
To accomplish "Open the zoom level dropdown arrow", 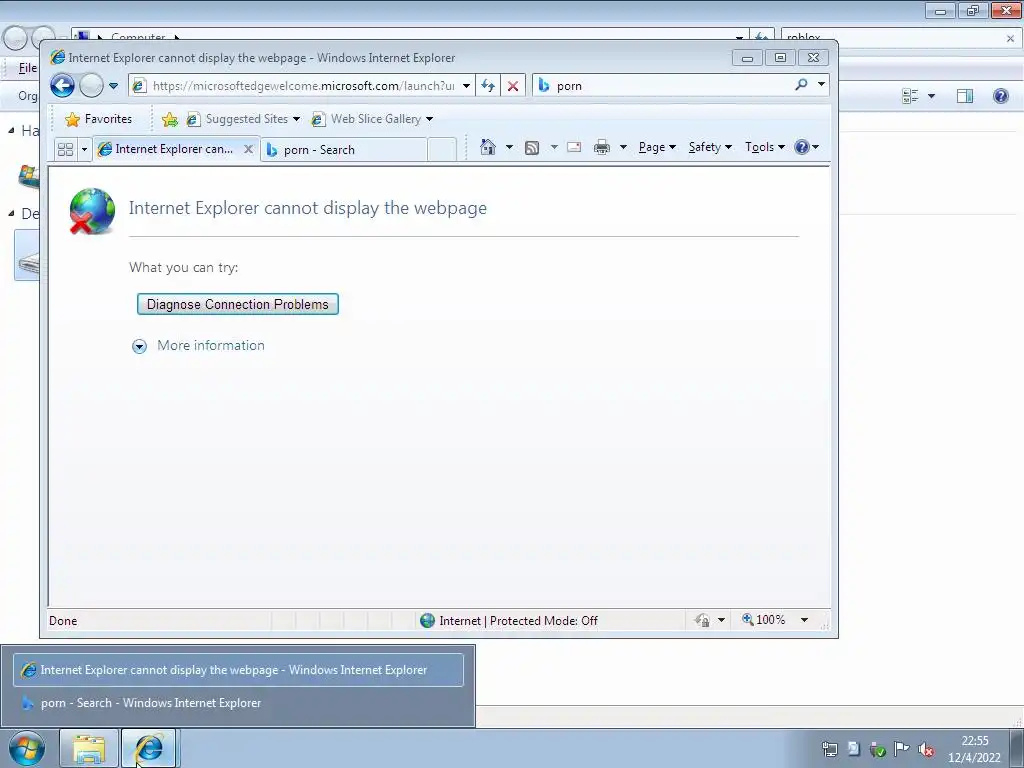I will 805,620.
